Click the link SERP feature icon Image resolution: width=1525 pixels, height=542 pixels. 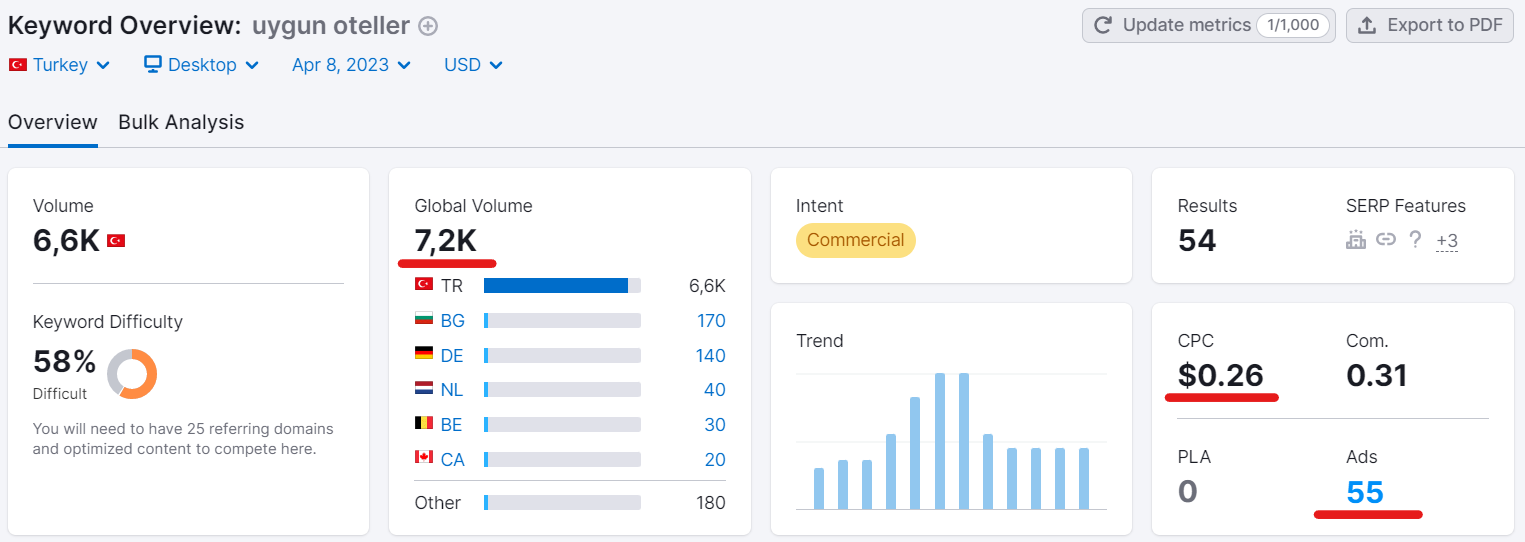[x=1386, y=240]
